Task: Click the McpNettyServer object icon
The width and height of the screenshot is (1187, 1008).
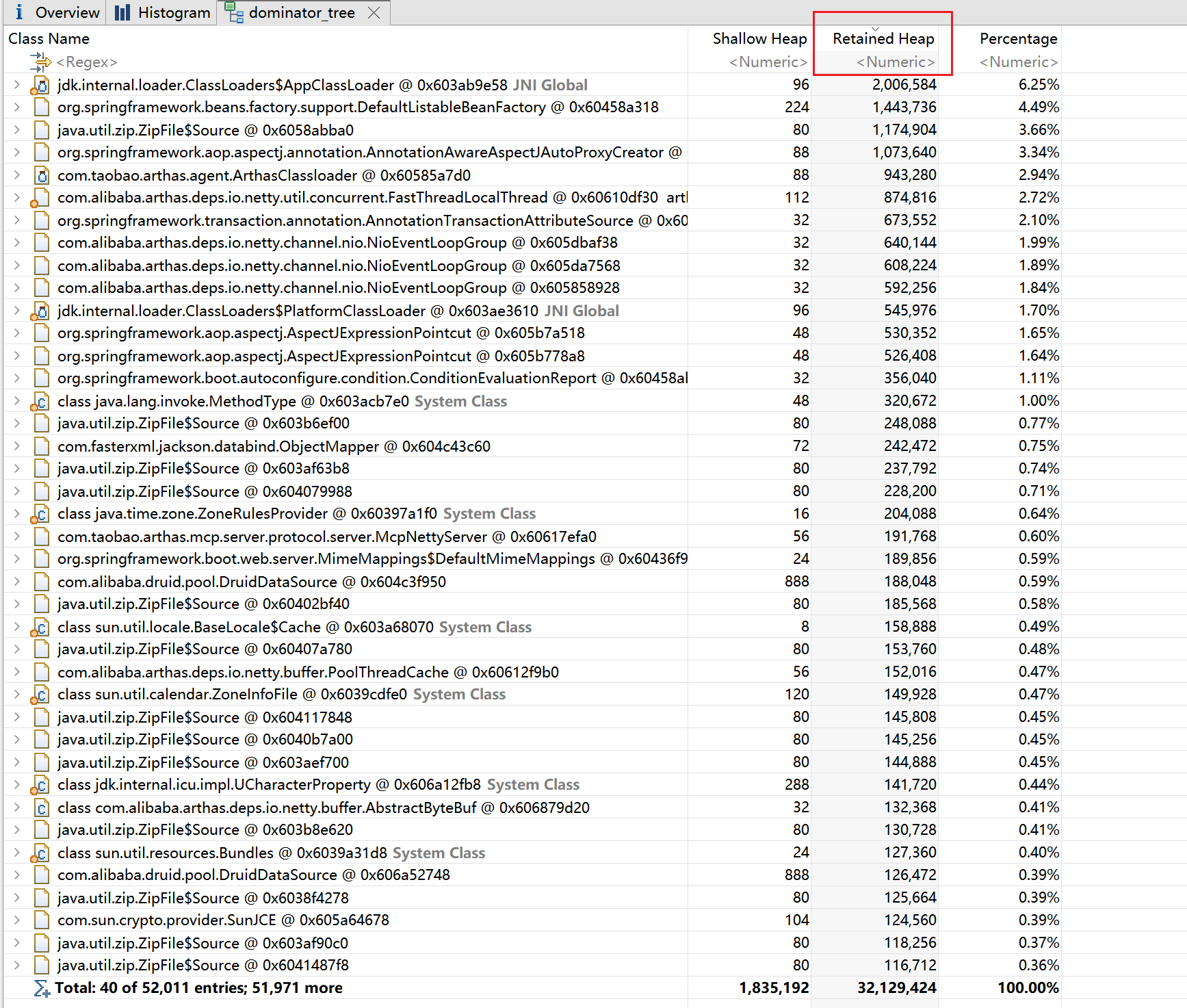Action: [x=41, y=537]
